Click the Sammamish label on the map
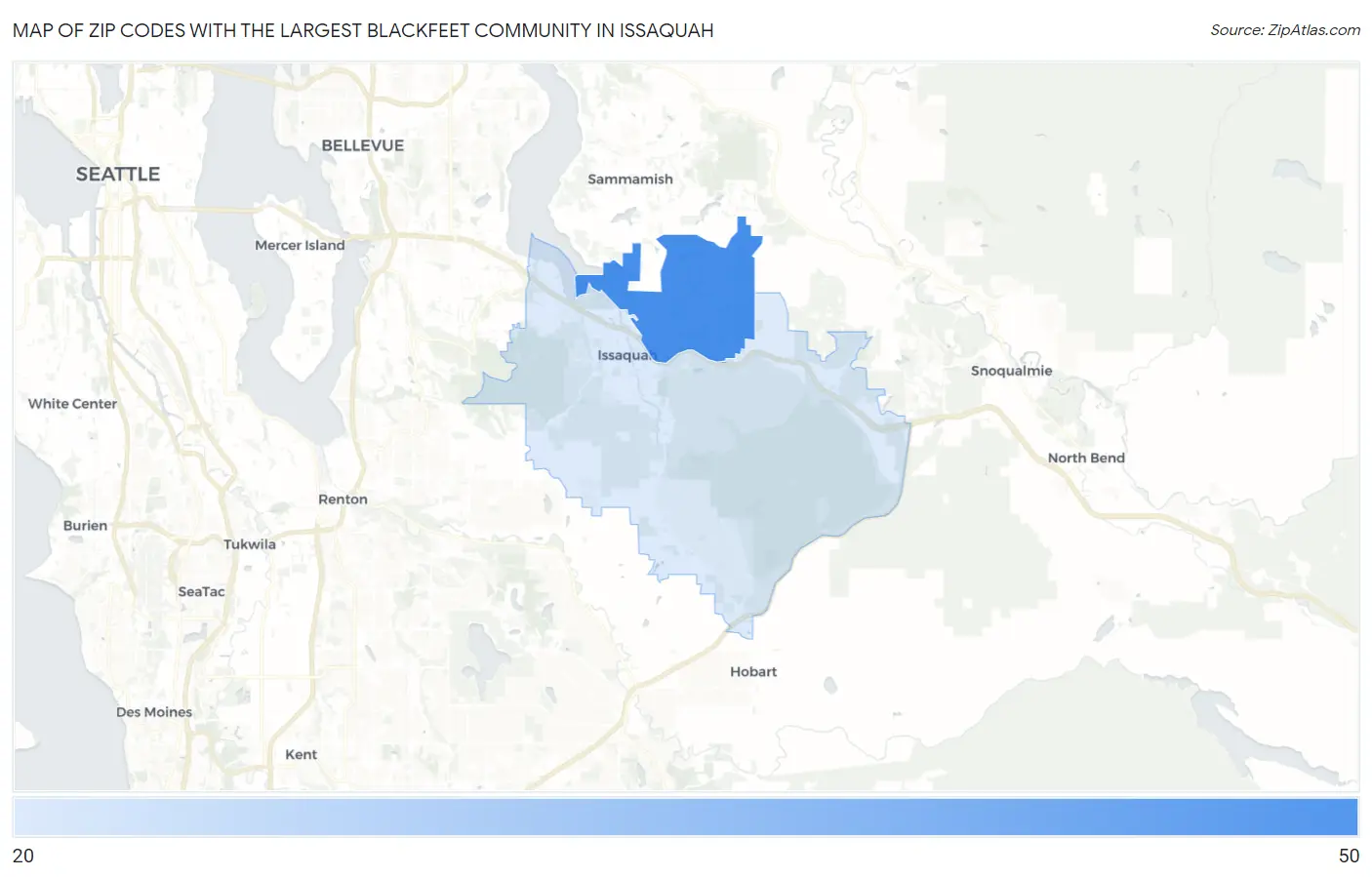 [x=630, y=179]
